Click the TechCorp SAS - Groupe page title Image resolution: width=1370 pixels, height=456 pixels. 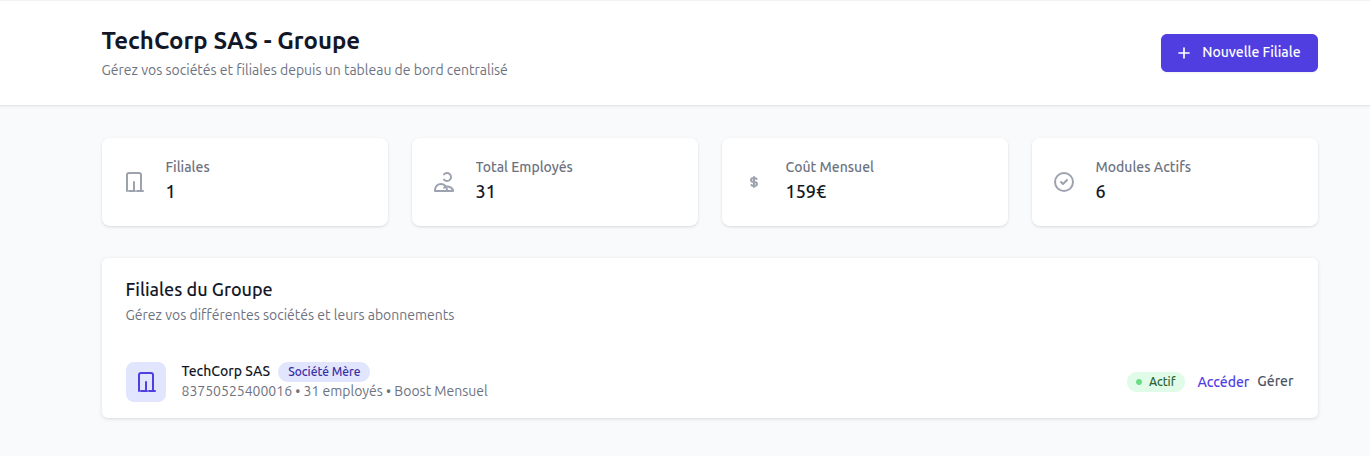pyautogui.click(x=231, y=41)
